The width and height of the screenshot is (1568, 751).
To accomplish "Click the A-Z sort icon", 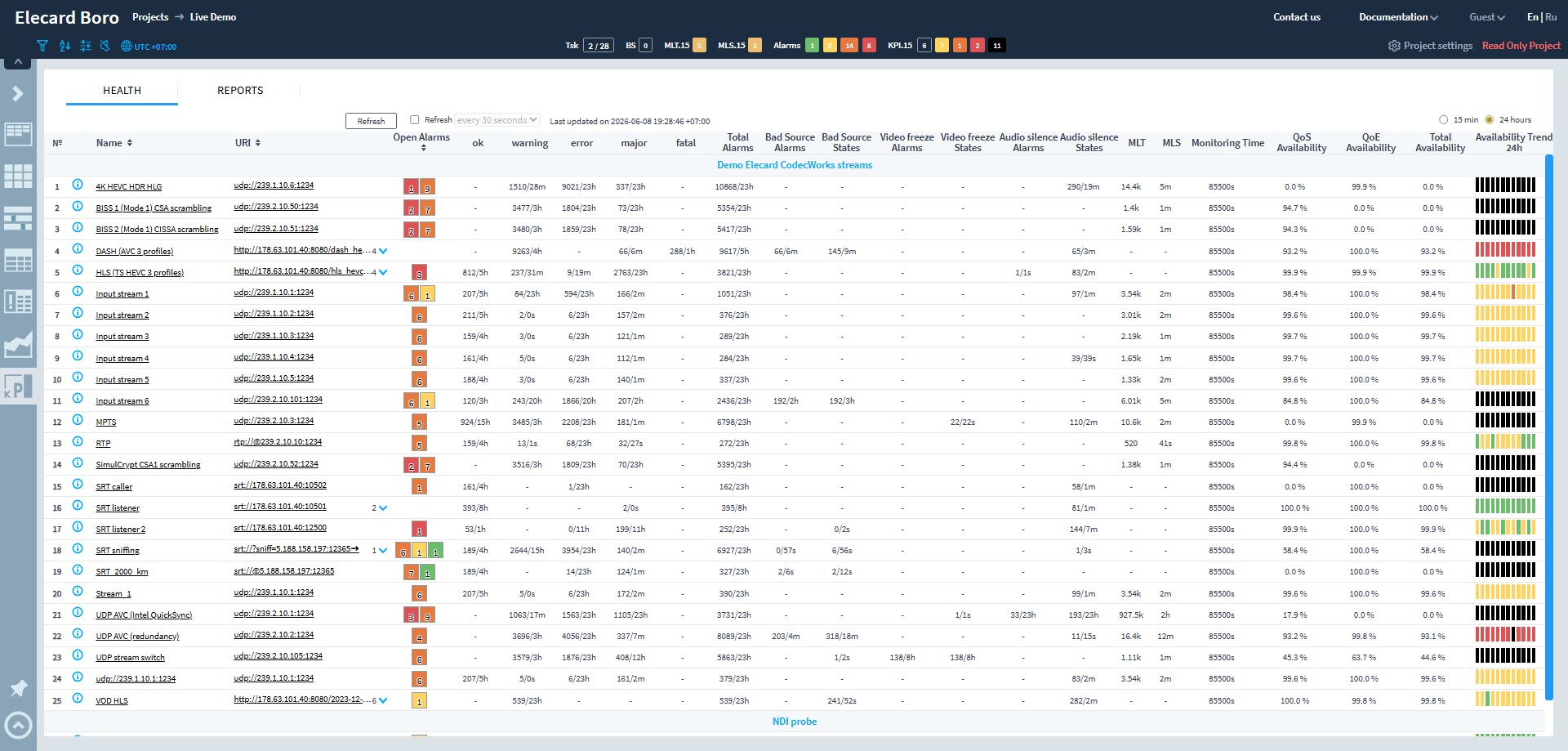I will click(x=65, y=46).
